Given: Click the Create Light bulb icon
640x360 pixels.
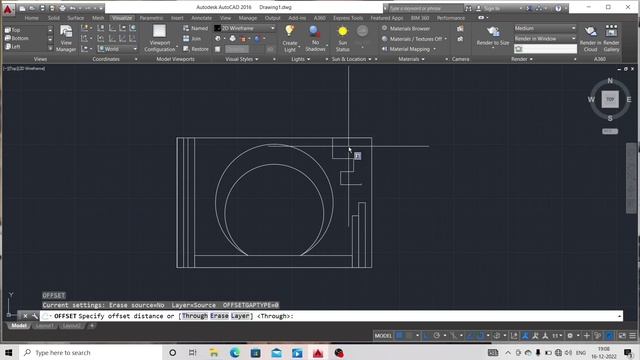Looking at the screenshot, I should 290,31.
